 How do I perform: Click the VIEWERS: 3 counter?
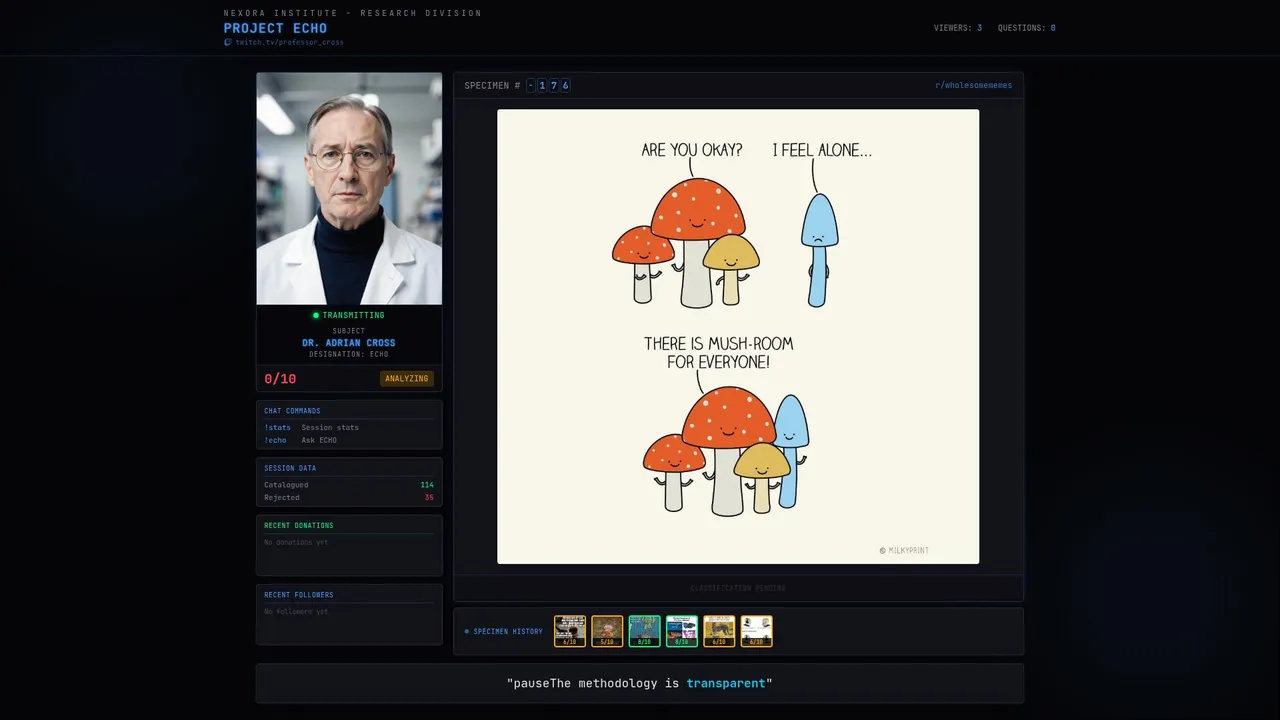(x=958, y=28)
